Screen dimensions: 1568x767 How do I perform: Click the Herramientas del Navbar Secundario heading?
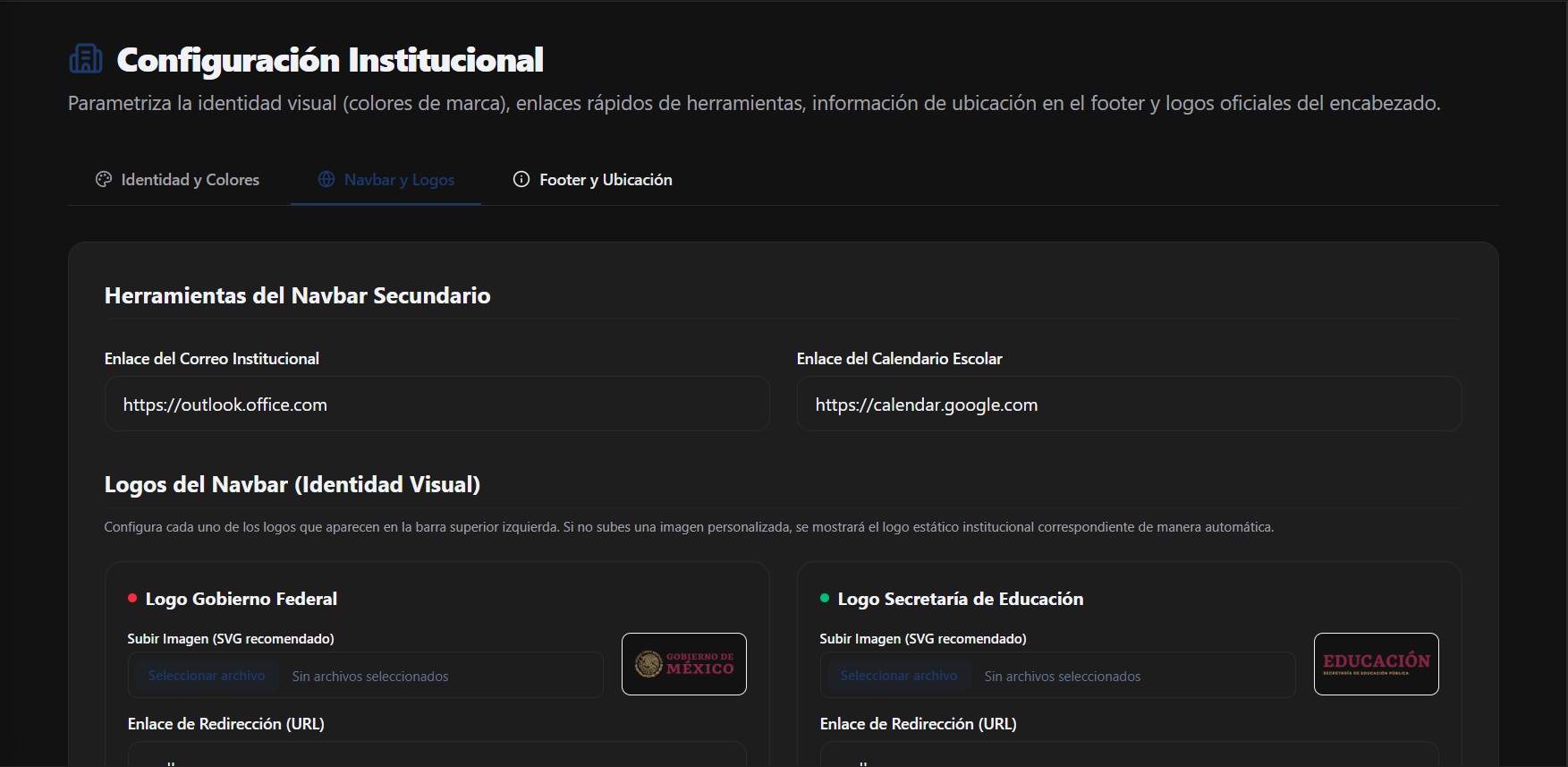pos(298,295)
